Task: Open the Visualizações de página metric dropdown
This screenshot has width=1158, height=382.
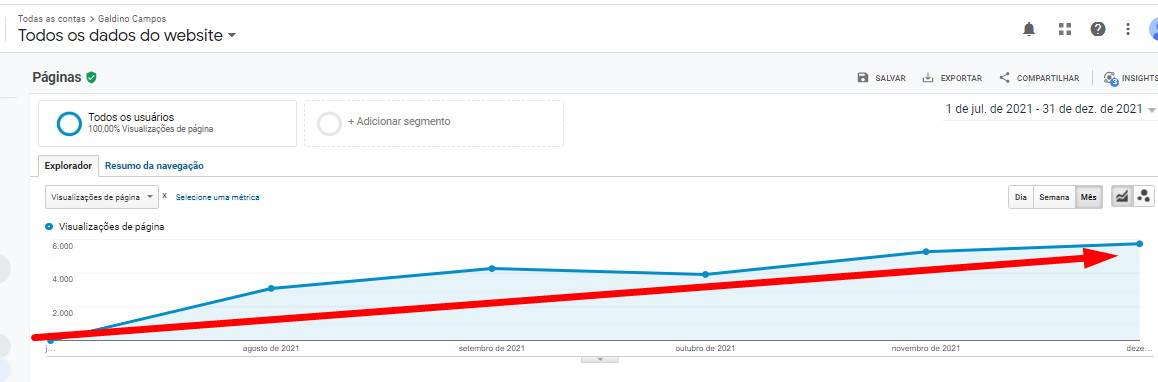Action: click(102, 197)
